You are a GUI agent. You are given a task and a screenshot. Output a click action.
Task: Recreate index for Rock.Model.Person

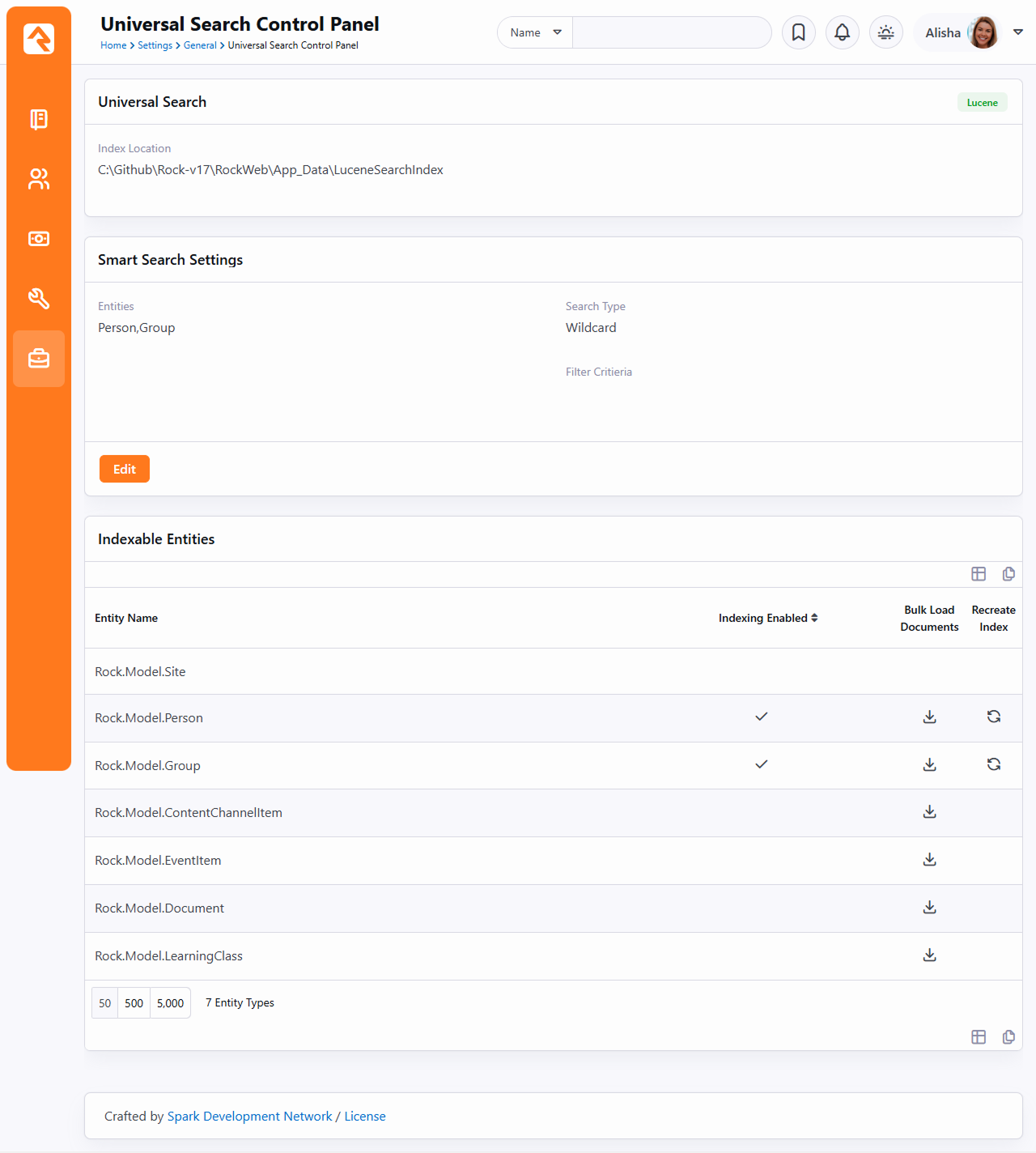tap(993, 717)
